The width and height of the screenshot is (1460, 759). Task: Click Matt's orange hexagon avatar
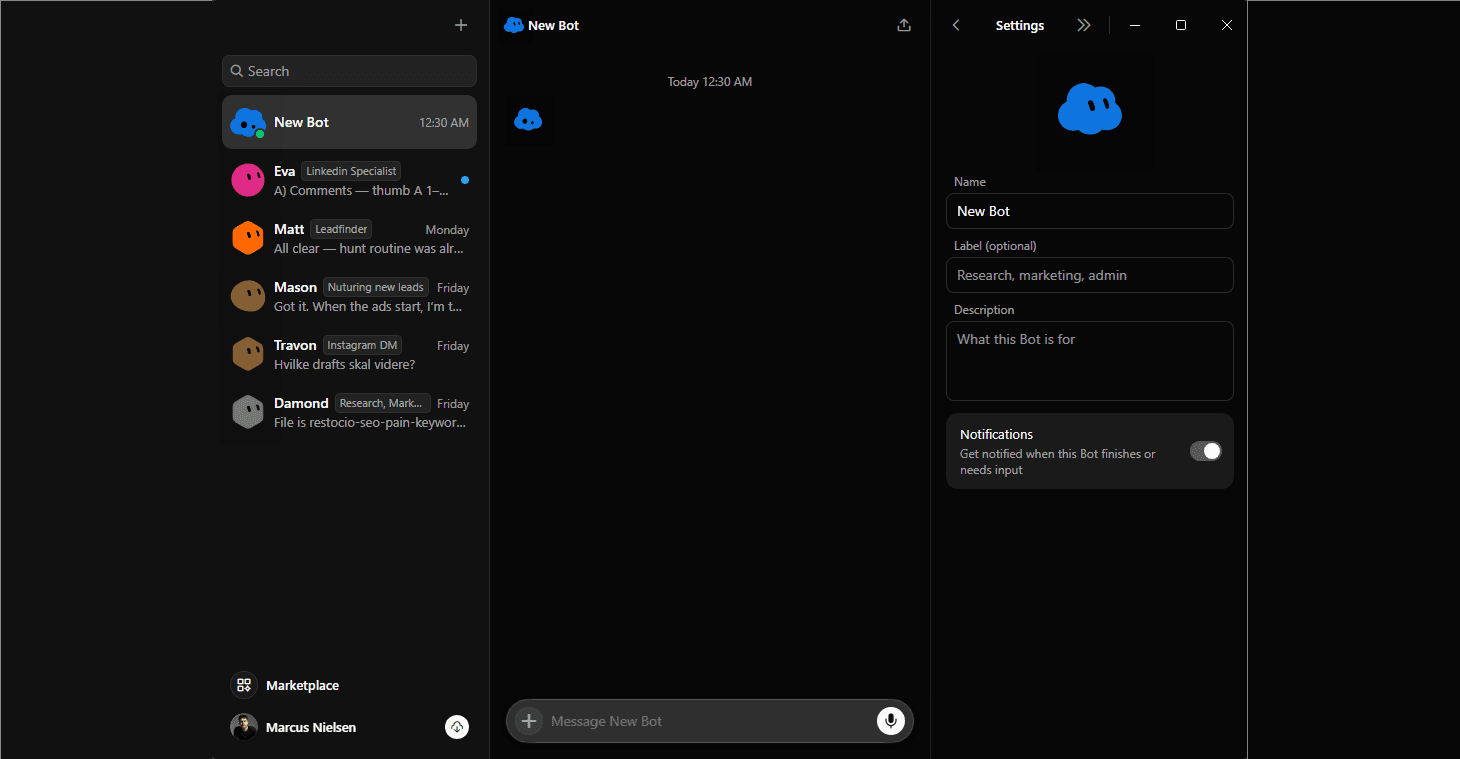click(x=248, y=238)
